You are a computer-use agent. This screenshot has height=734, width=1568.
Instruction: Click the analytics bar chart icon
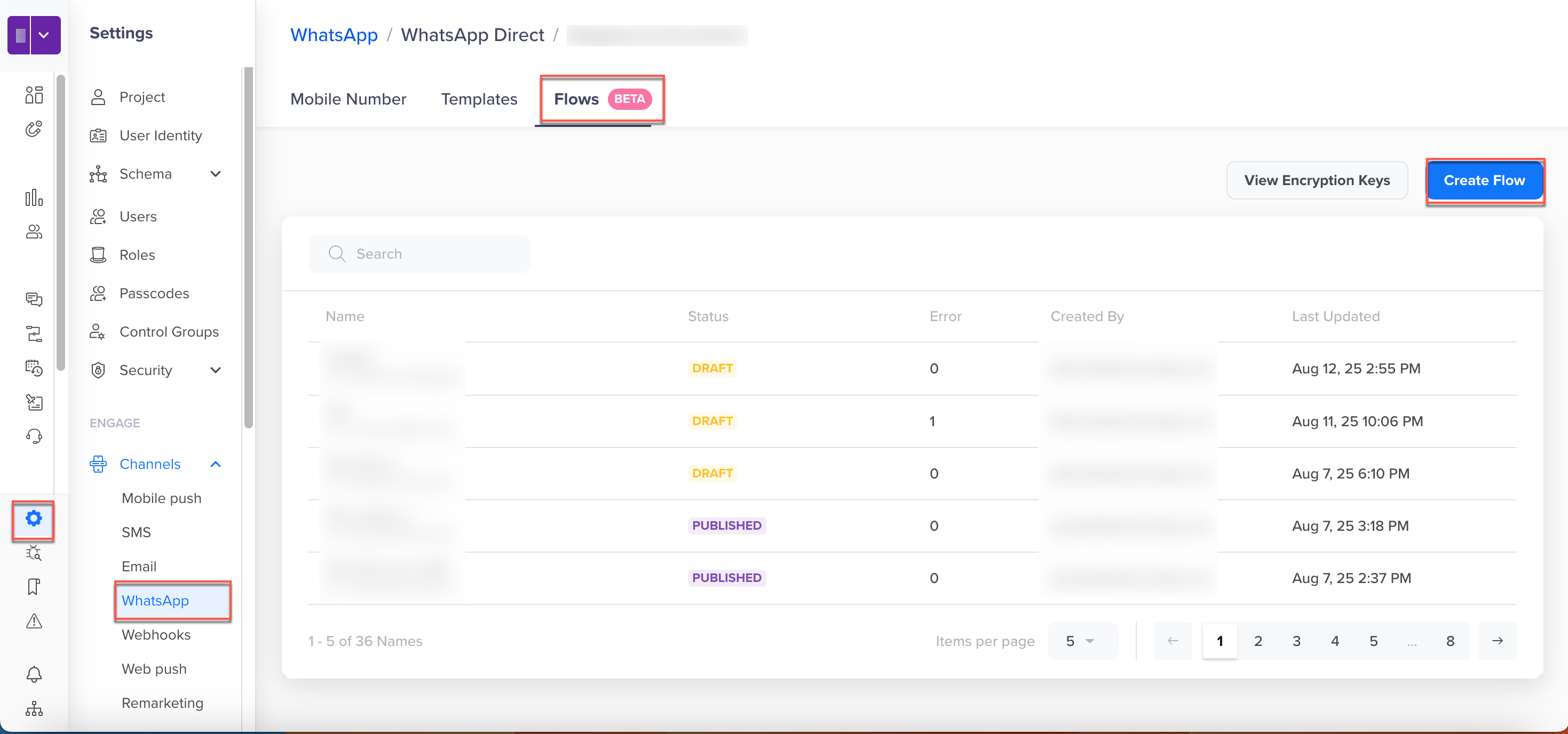click(x=34, y=198)
